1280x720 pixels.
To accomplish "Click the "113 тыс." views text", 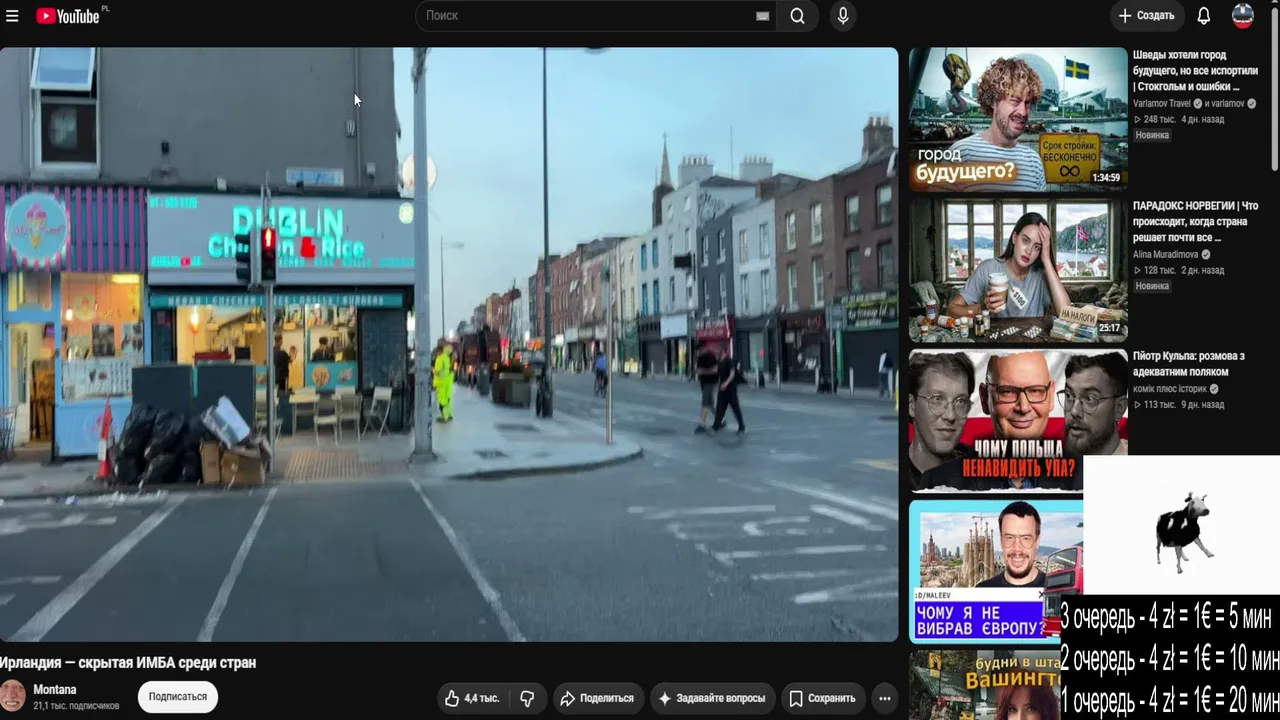I will (1159, 405).
